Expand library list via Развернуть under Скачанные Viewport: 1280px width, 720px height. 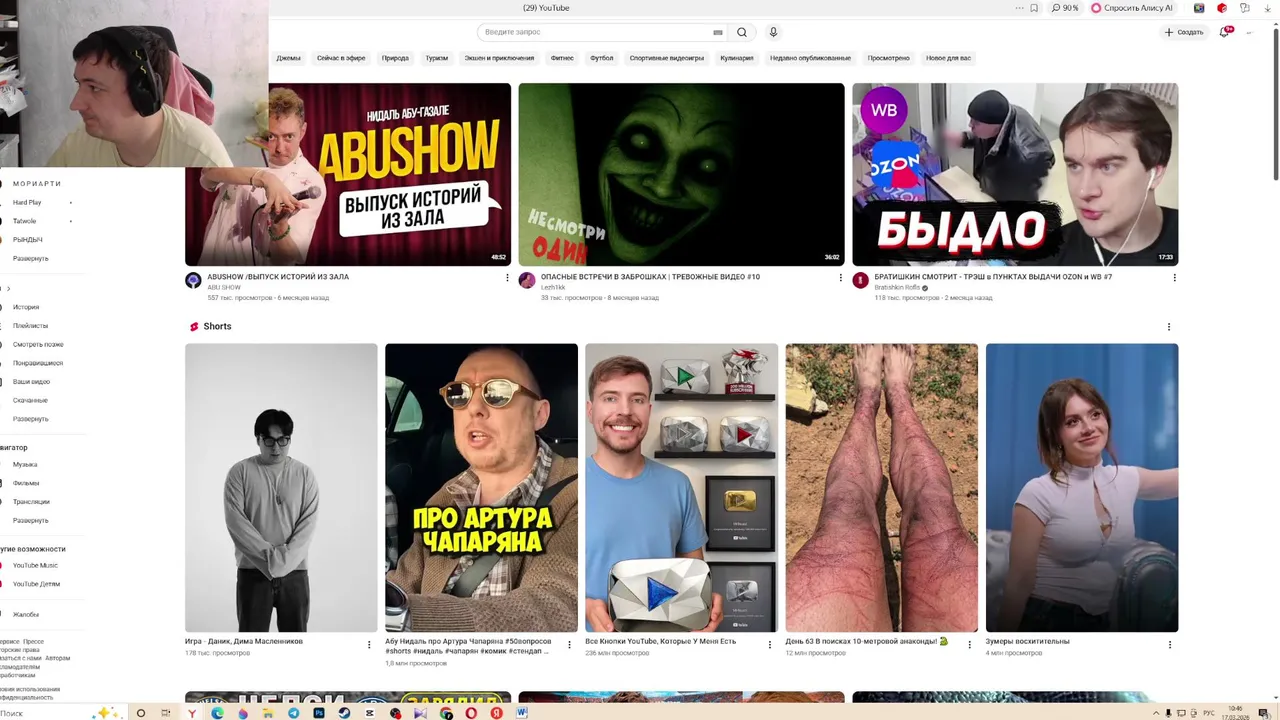(30, 419)
